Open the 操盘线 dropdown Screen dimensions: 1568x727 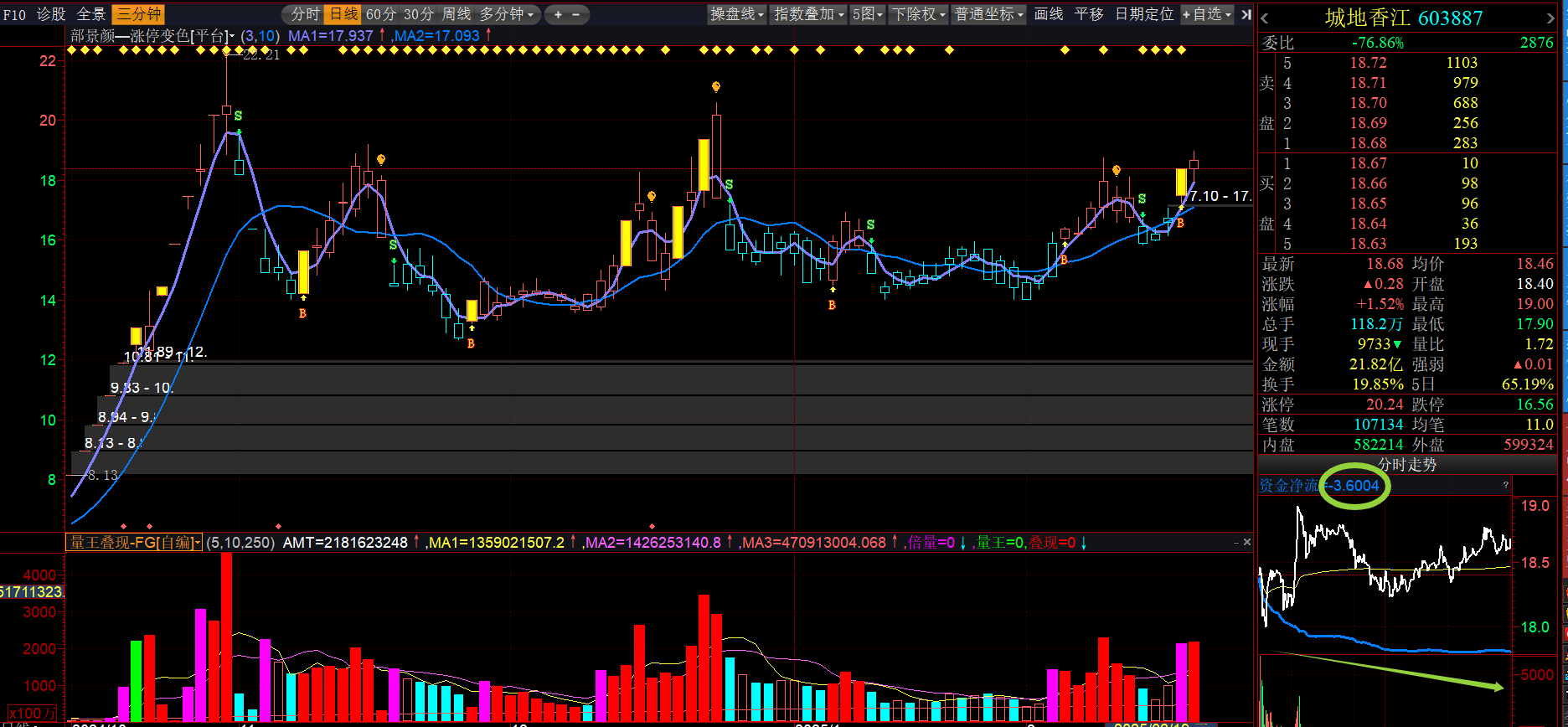click(x=737, y=14)
